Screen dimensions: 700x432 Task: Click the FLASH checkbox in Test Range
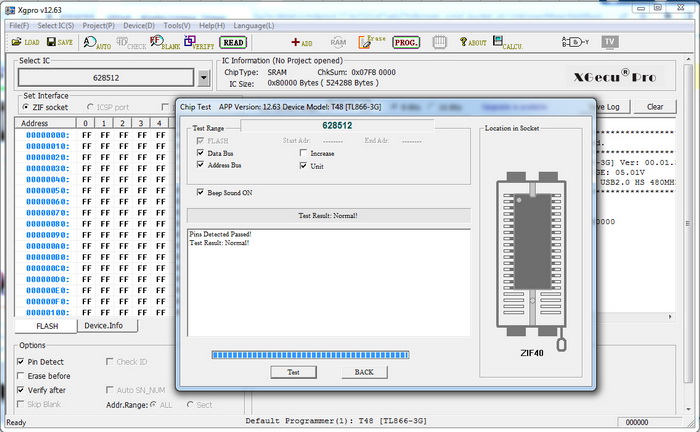point(200,140)
